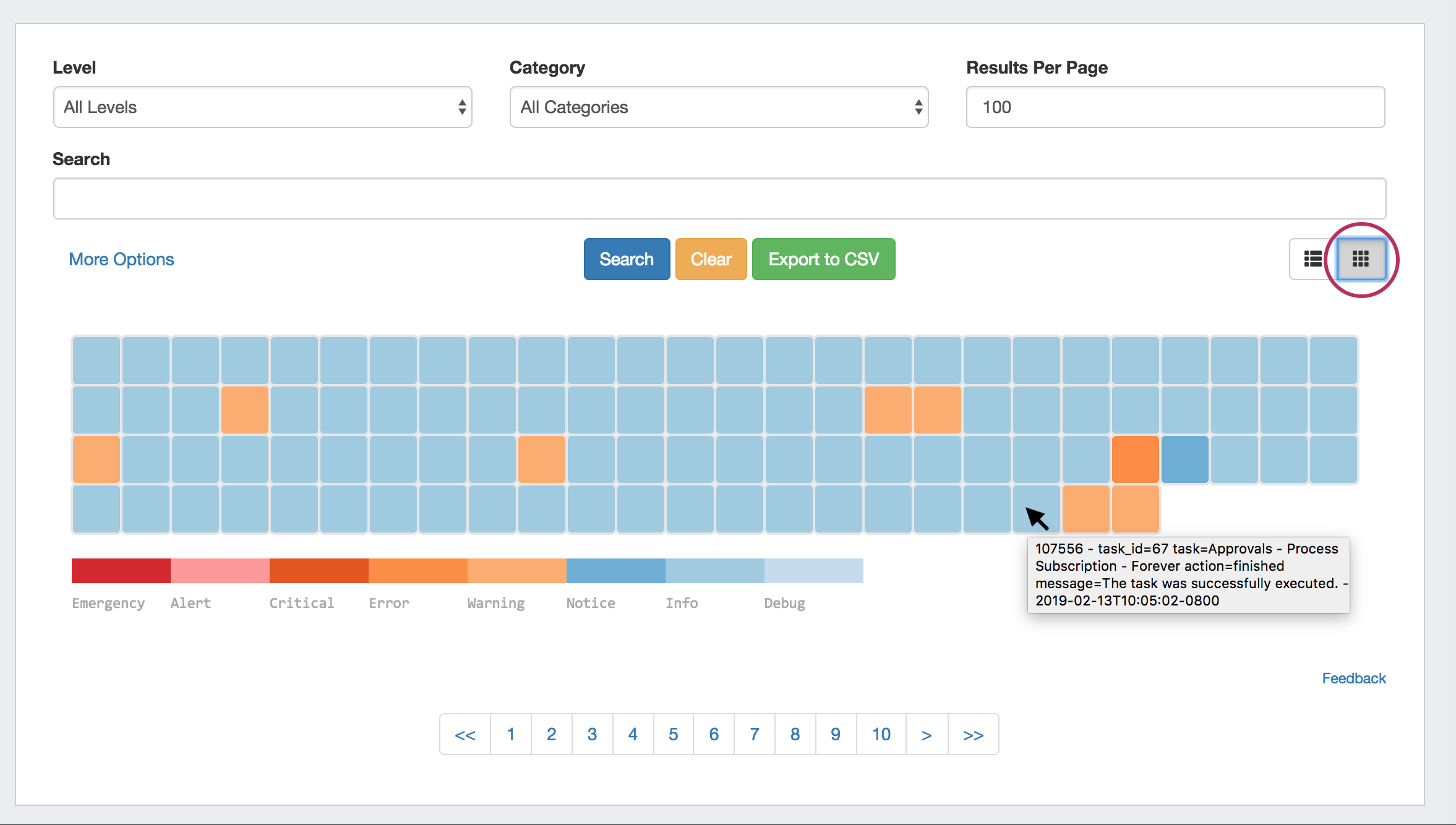Image resolution: width=1456 pixels, height=825 pixels.
Task: Expand the Category dropdown
Action: pos(719,107)
